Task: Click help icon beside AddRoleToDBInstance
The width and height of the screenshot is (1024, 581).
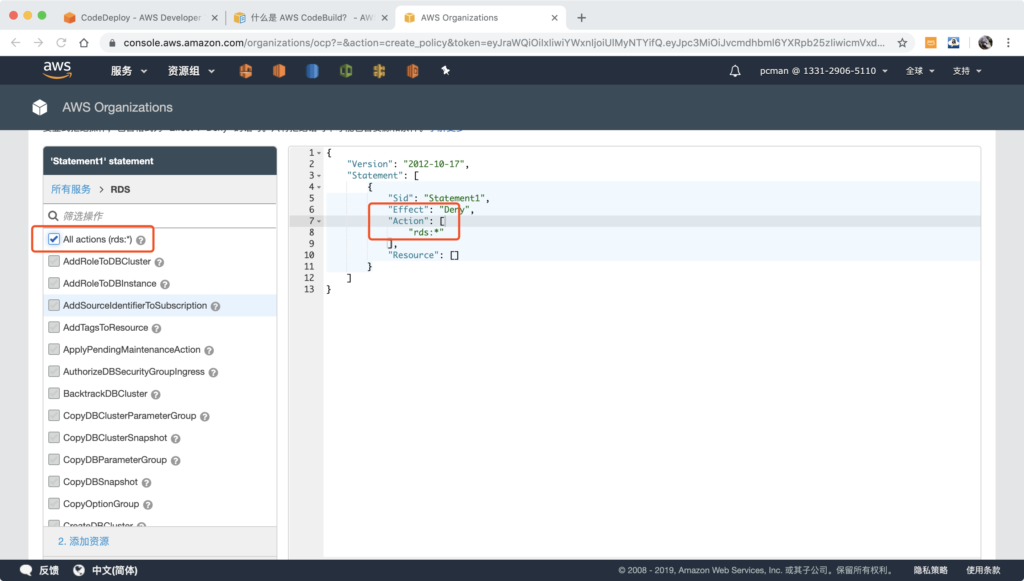Action: click(x=165, y=285)
